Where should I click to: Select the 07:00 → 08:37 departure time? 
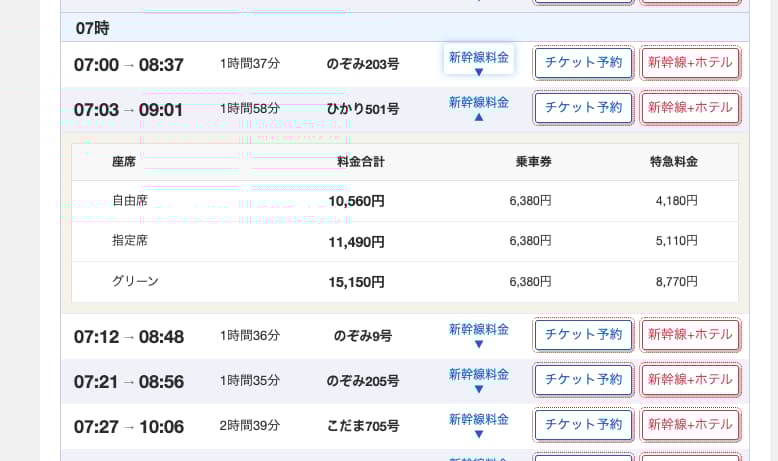tap(129, 65)
